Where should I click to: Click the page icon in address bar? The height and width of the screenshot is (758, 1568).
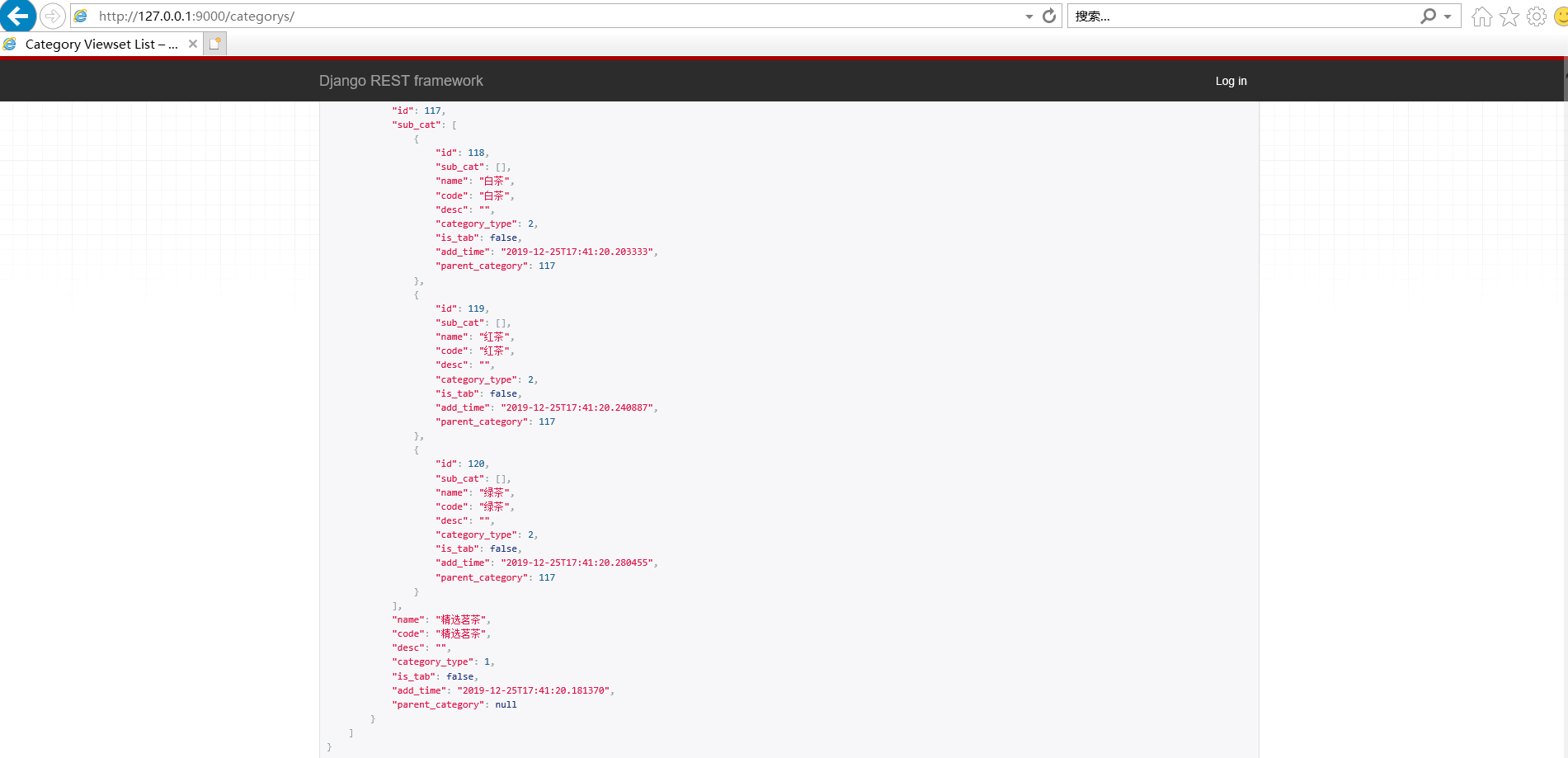(x=81, y=16)
